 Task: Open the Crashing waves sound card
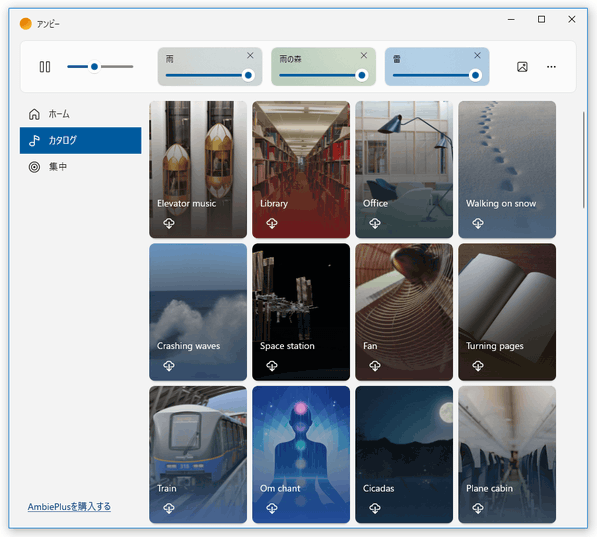(198, 312)
